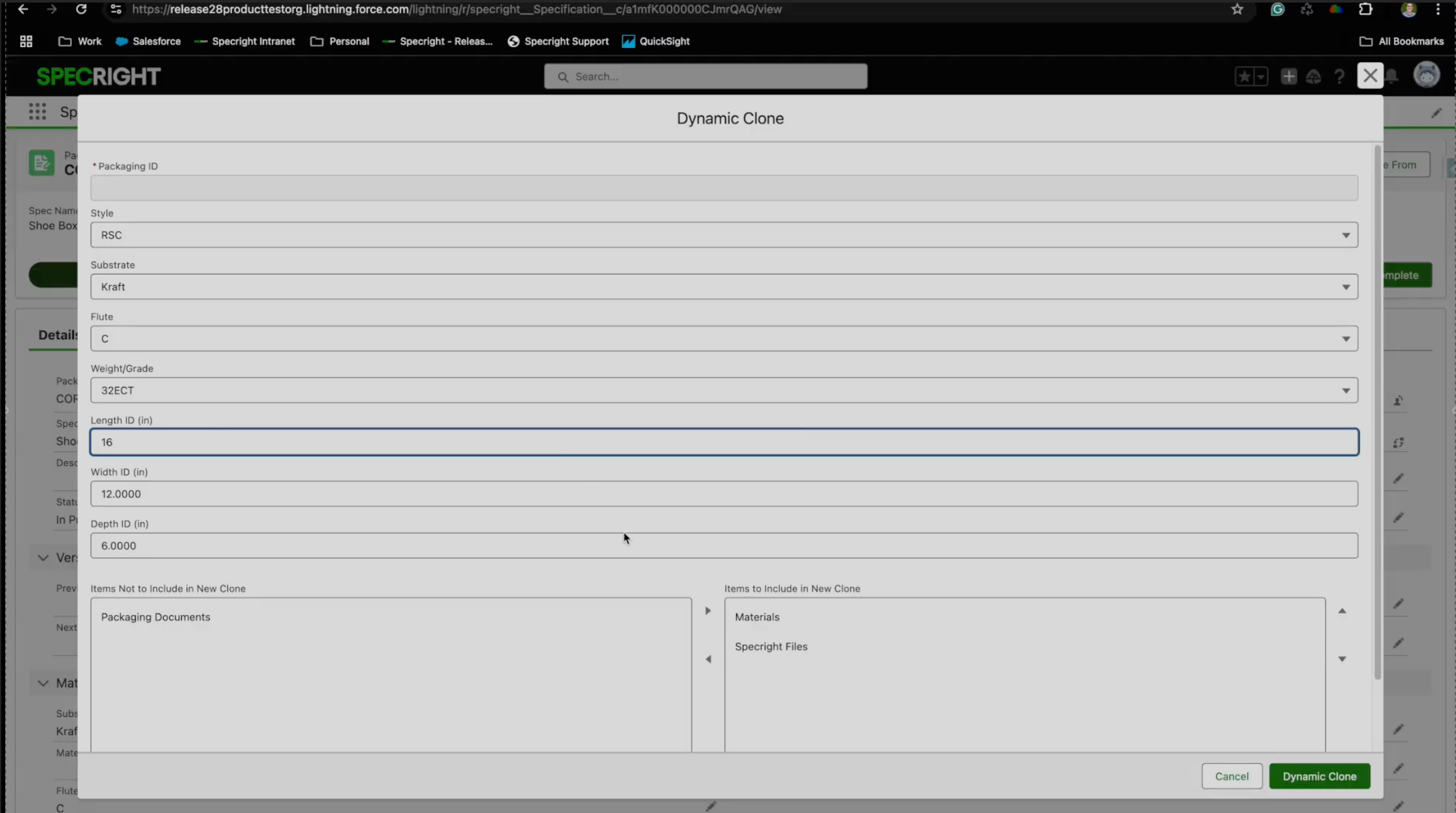
Task: Click the browser reload icon
Action: tap(81, 9)
